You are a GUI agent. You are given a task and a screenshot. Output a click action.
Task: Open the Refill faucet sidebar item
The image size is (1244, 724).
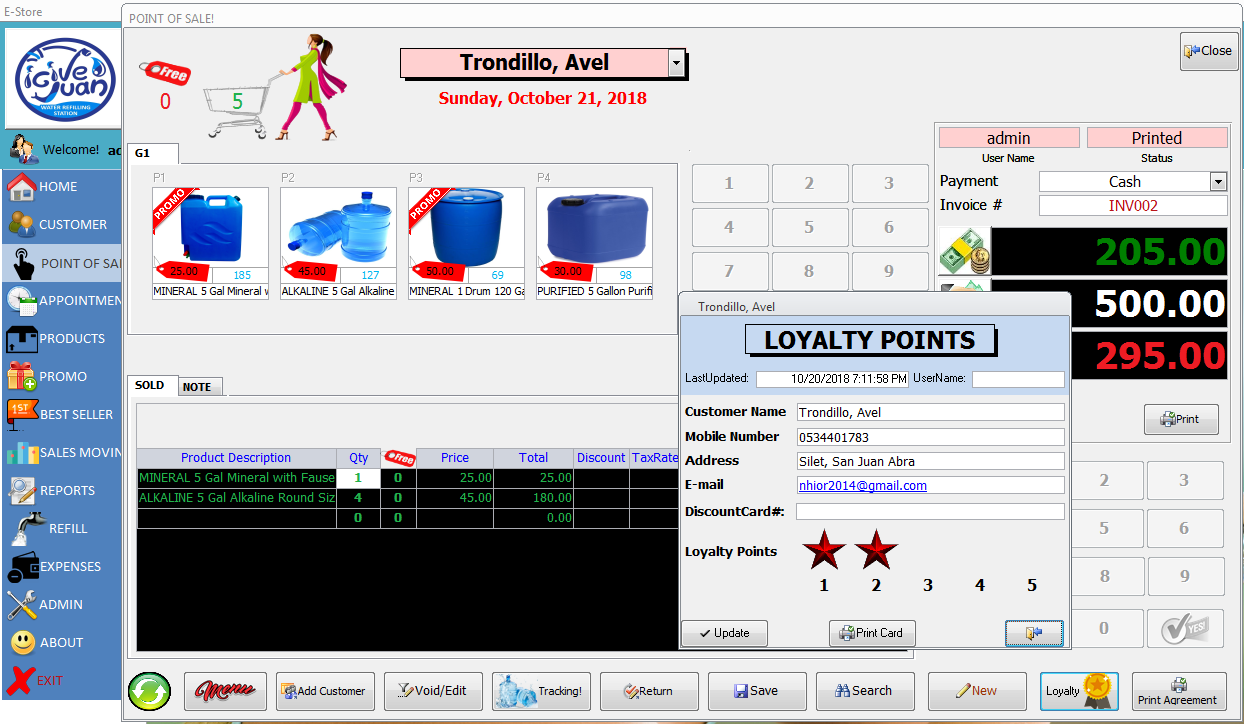[x=60, y=528]
